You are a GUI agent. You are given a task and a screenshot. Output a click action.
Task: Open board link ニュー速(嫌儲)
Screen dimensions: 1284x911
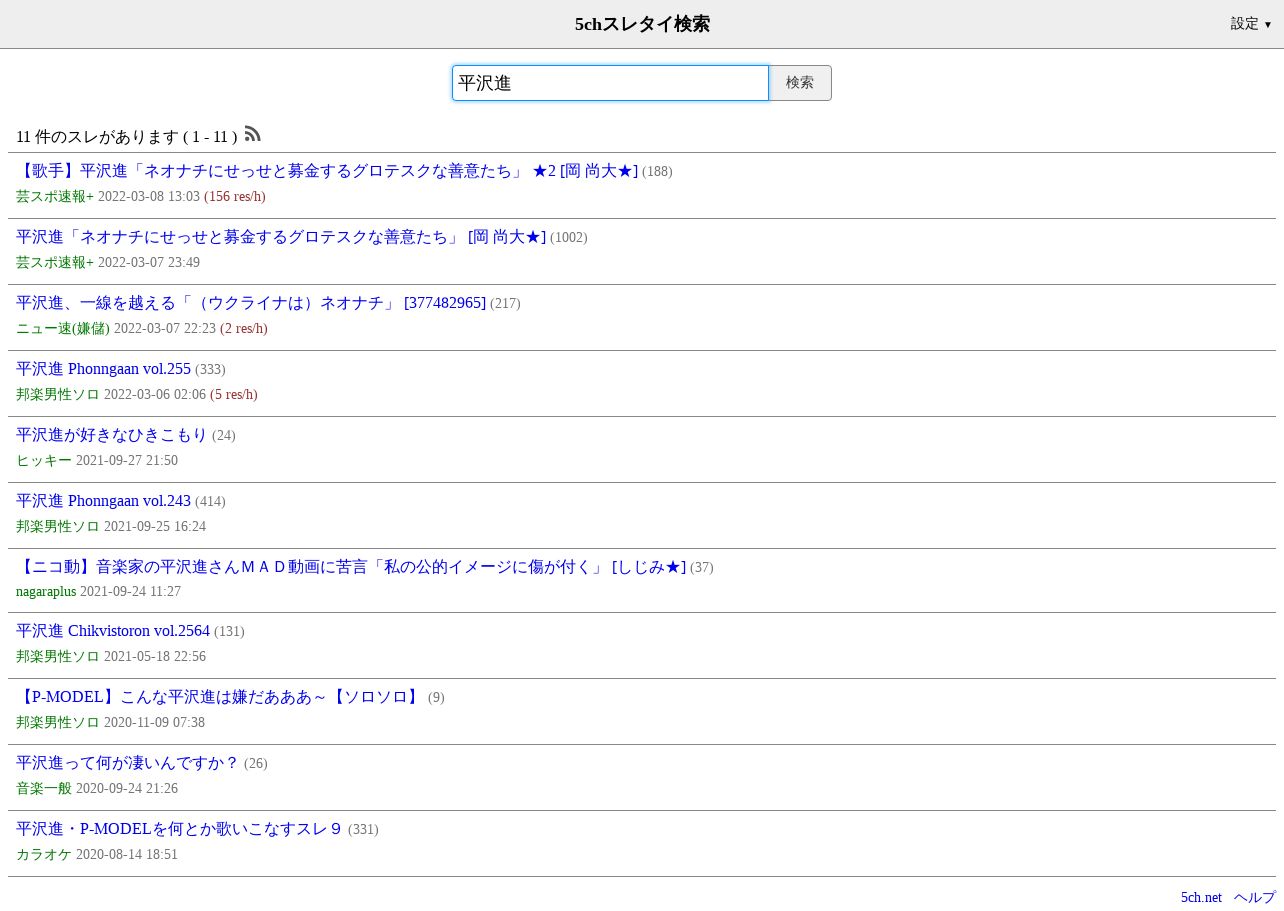point(63,329)
